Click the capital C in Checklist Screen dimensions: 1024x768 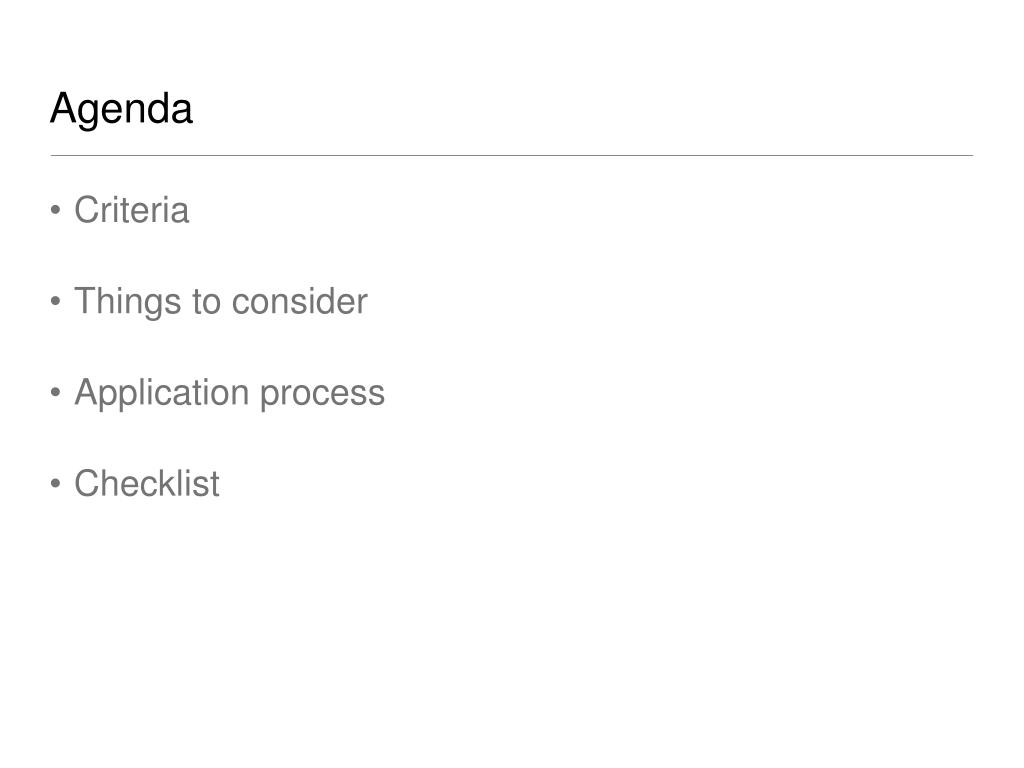(x=88, y=484)
